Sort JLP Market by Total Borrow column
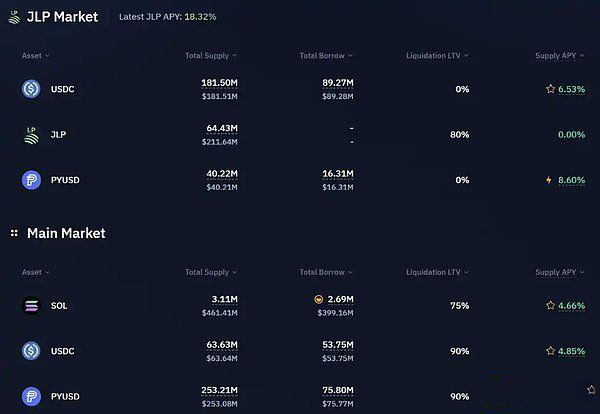Image resolution: width=600 pixels, height=414 pixels. (x=325, y=56)
